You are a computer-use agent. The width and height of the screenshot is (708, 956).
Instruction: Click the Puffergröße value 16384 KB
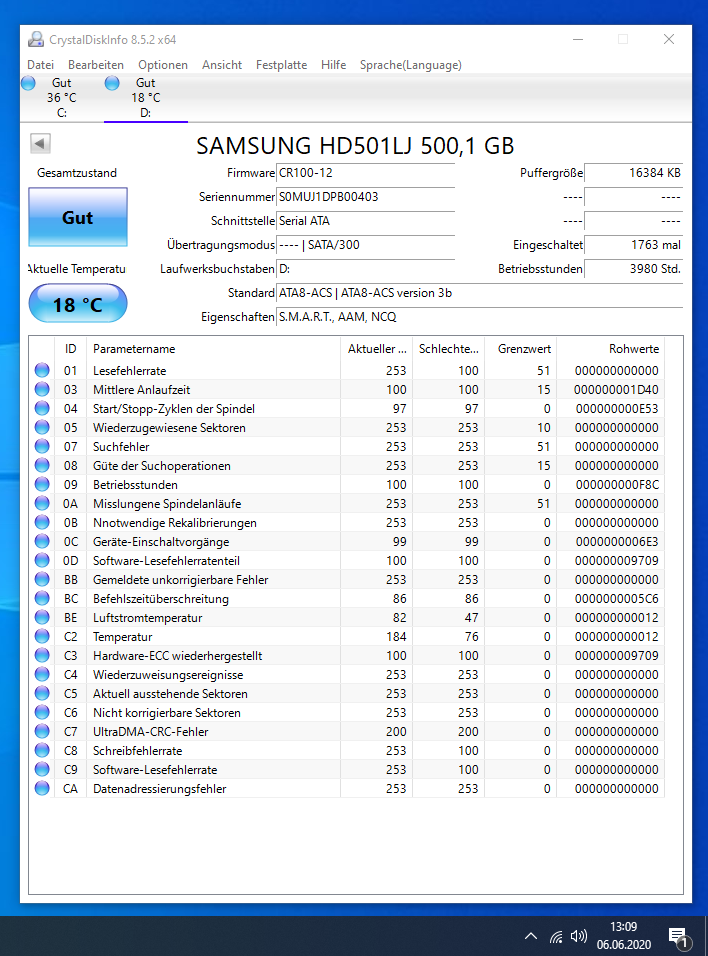point(633,173)
